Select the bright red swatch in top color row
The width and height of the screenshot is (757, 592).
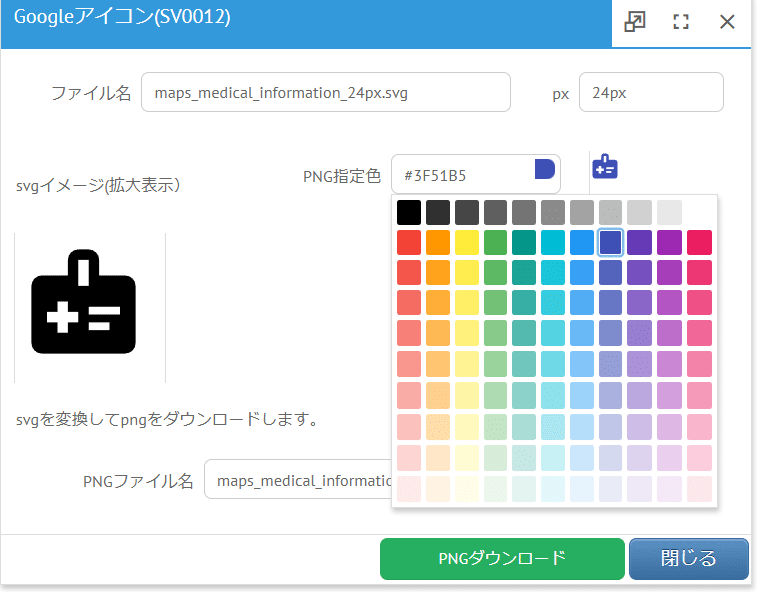click(409, 242)
